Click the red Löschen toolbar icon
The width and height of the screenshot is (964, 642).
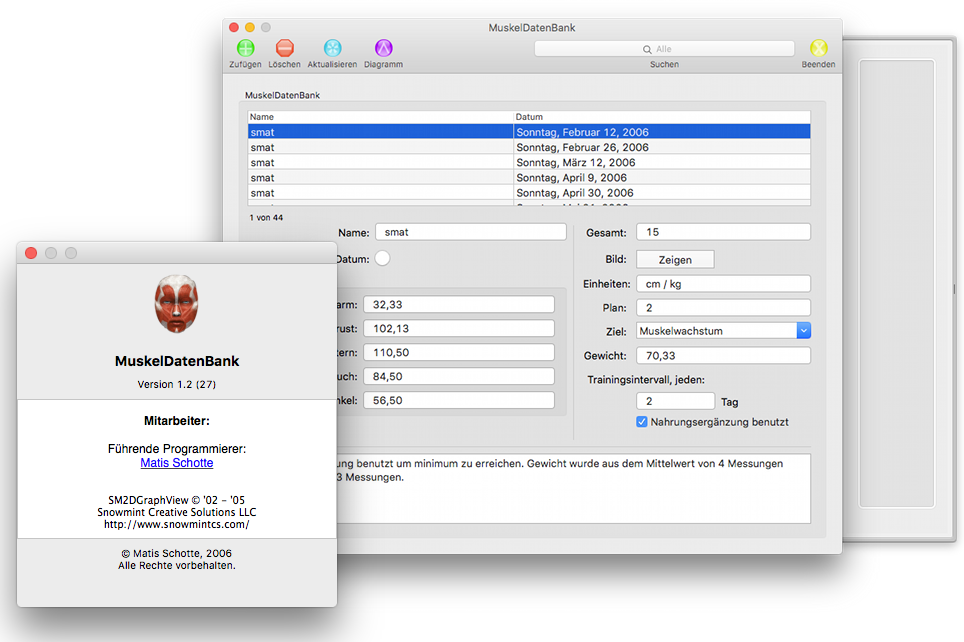coord(284,48)
